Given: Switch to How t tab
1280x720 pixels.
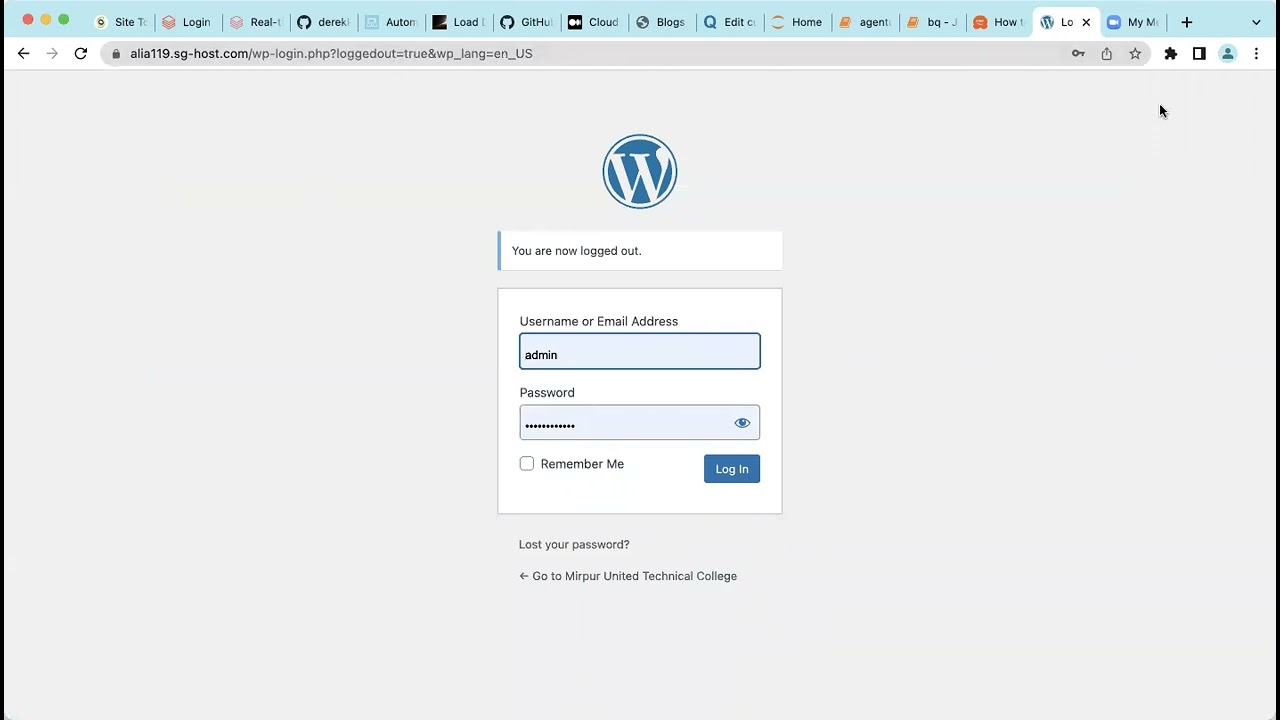Looking at the screenshot, I should tap(1000, 22).
